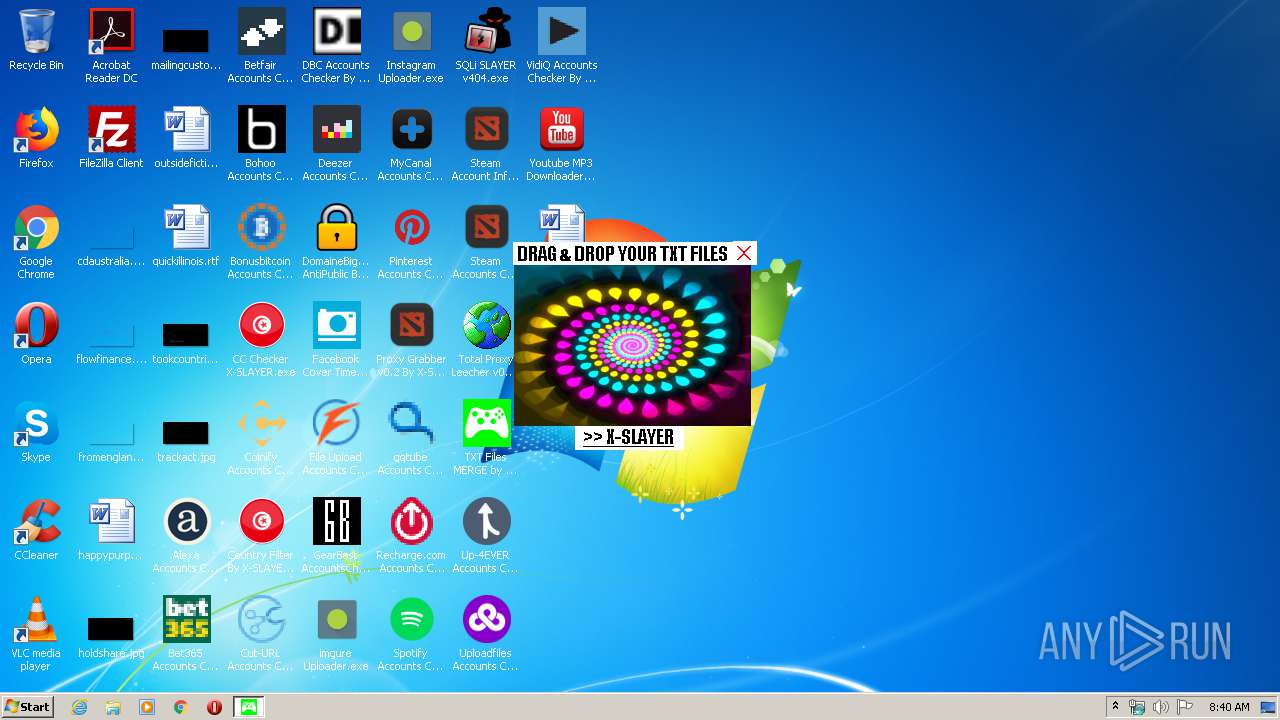Close the Drag & Drop TXT files window
The height and width of the screenshot is (720, 1280).
click(x=744, y=253)
